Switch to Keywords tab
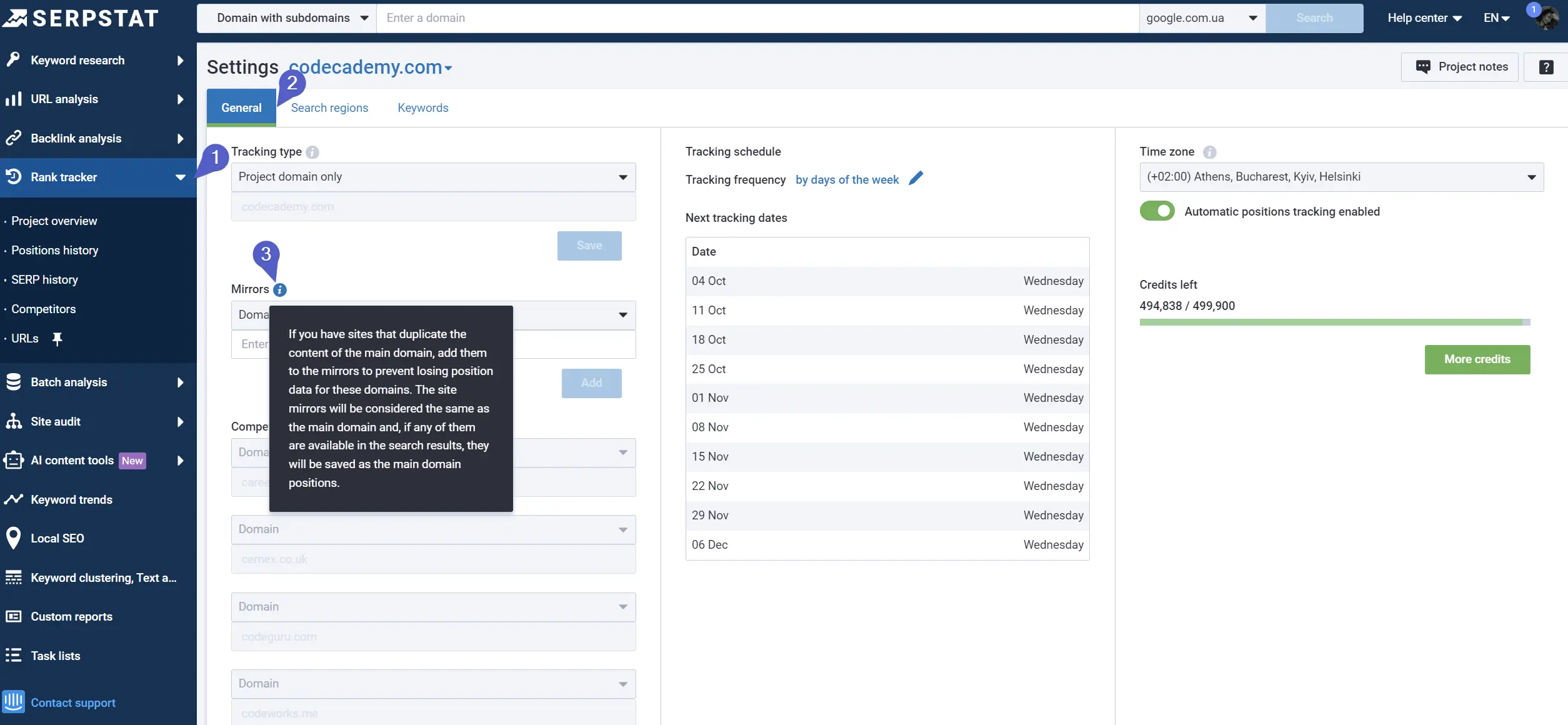Image resolution: width=1568 pixels, height=725 pixels. (423, 108)
